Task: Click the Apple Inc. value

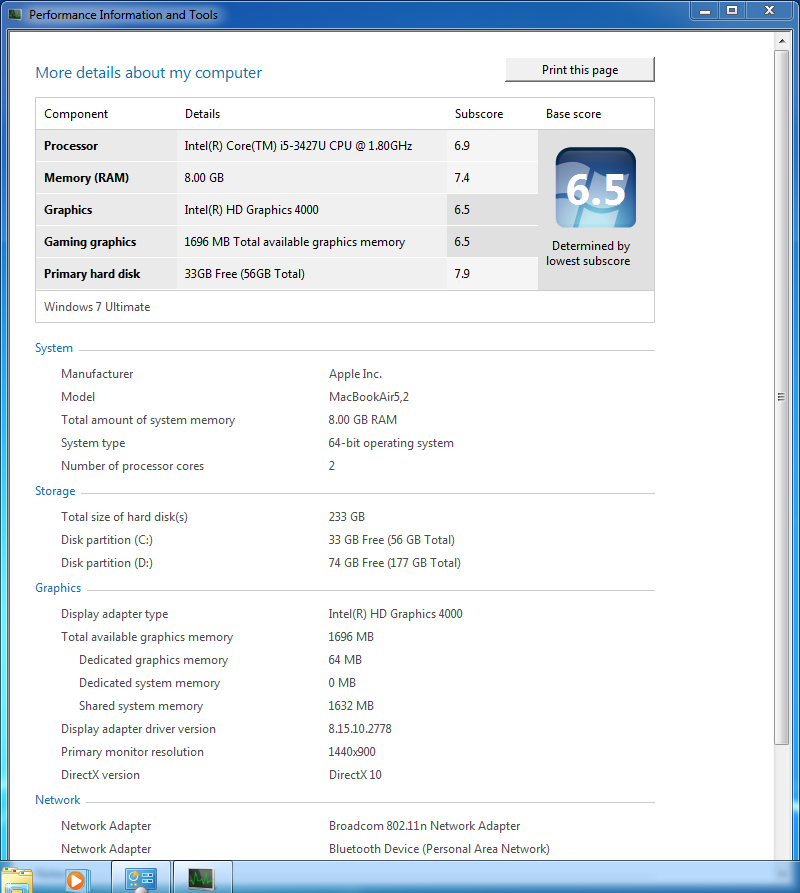Action: (x=355, y=374)
